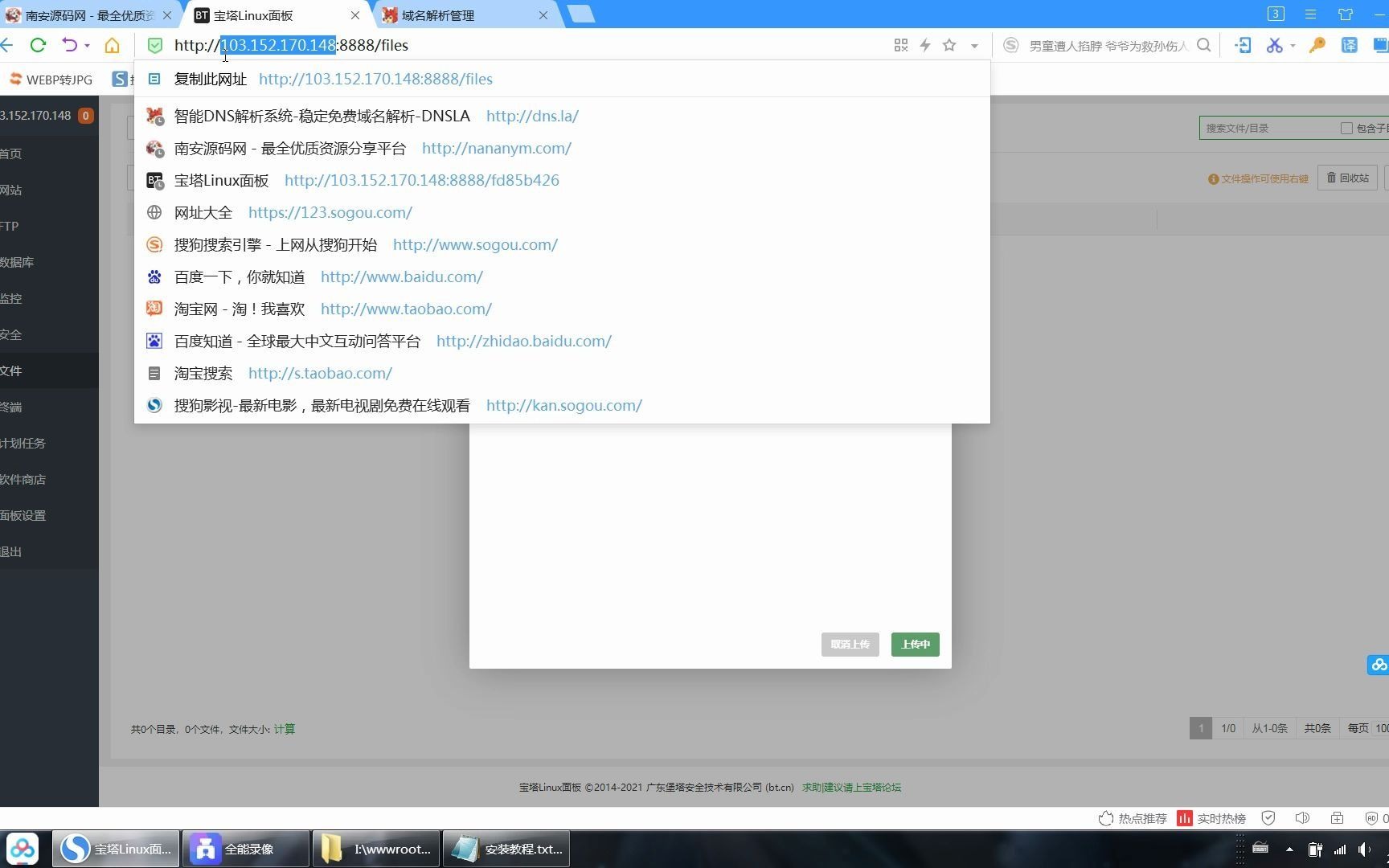Open FTP in panel sidebar
This screenshot has height=868, width=1389.
point(48,226)
